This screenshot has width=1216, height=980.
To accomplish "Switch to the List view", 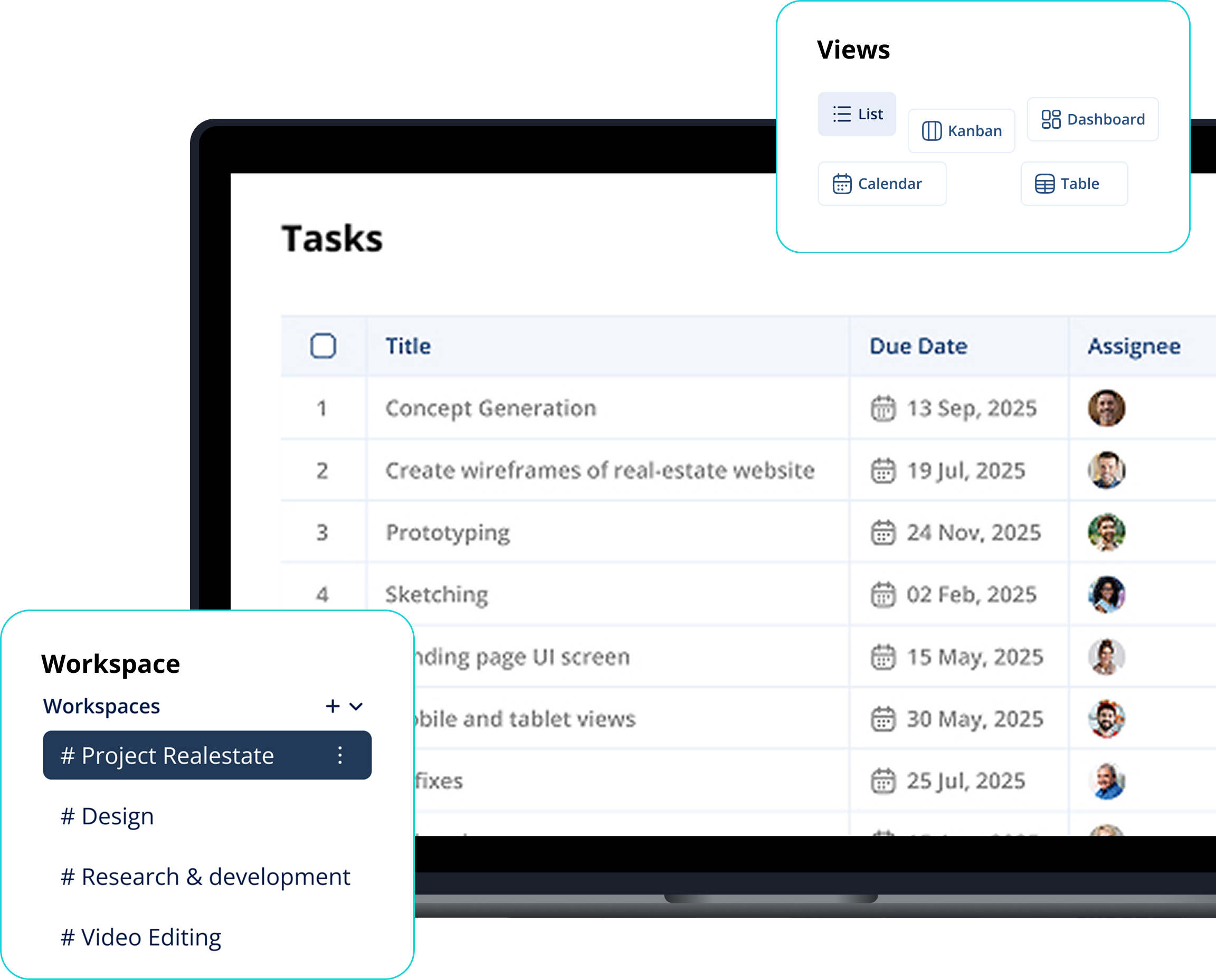I will tap(857, 114).
